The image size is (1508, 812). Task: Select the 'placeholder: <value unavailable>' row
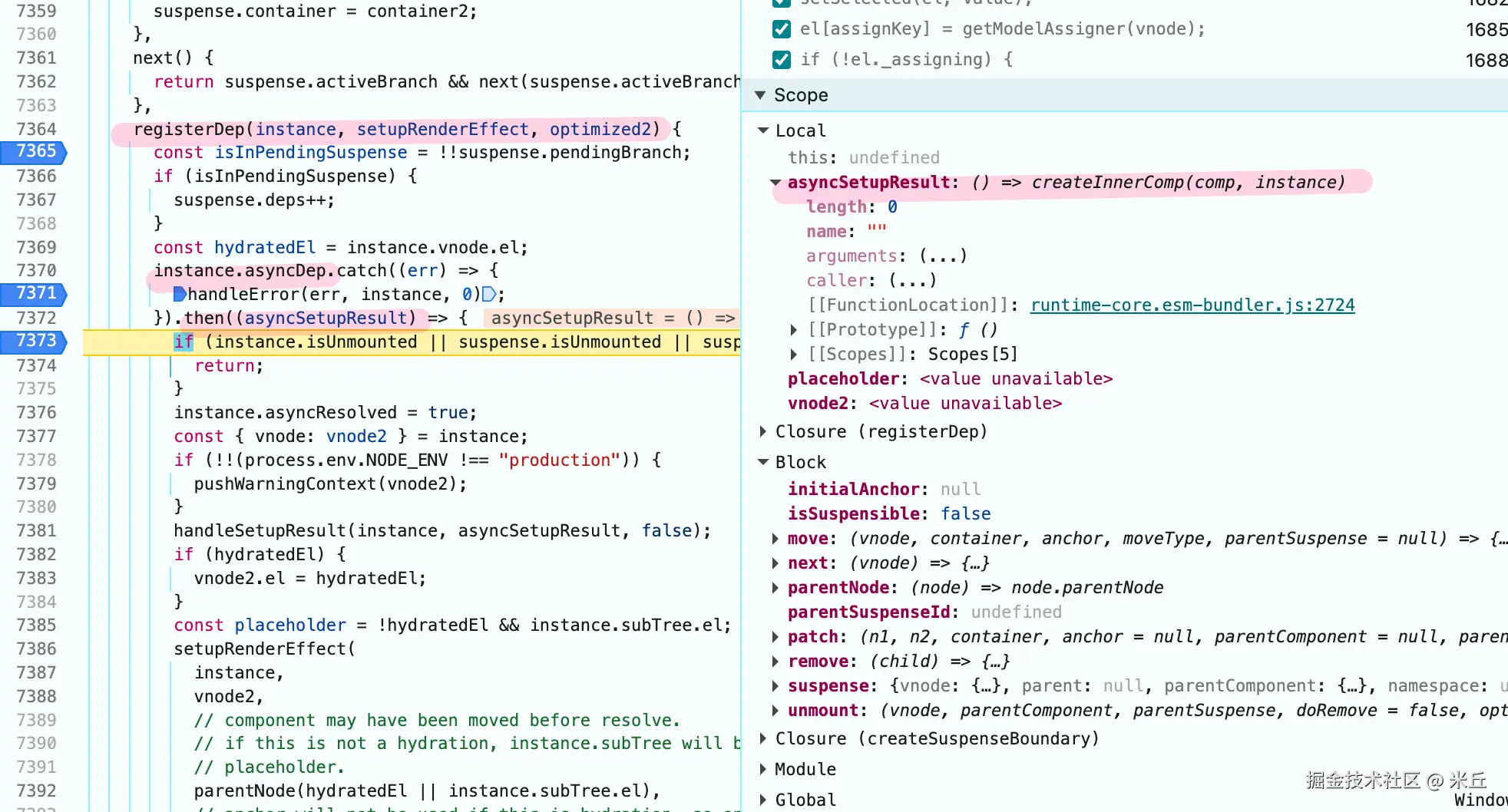coord(951,379)
